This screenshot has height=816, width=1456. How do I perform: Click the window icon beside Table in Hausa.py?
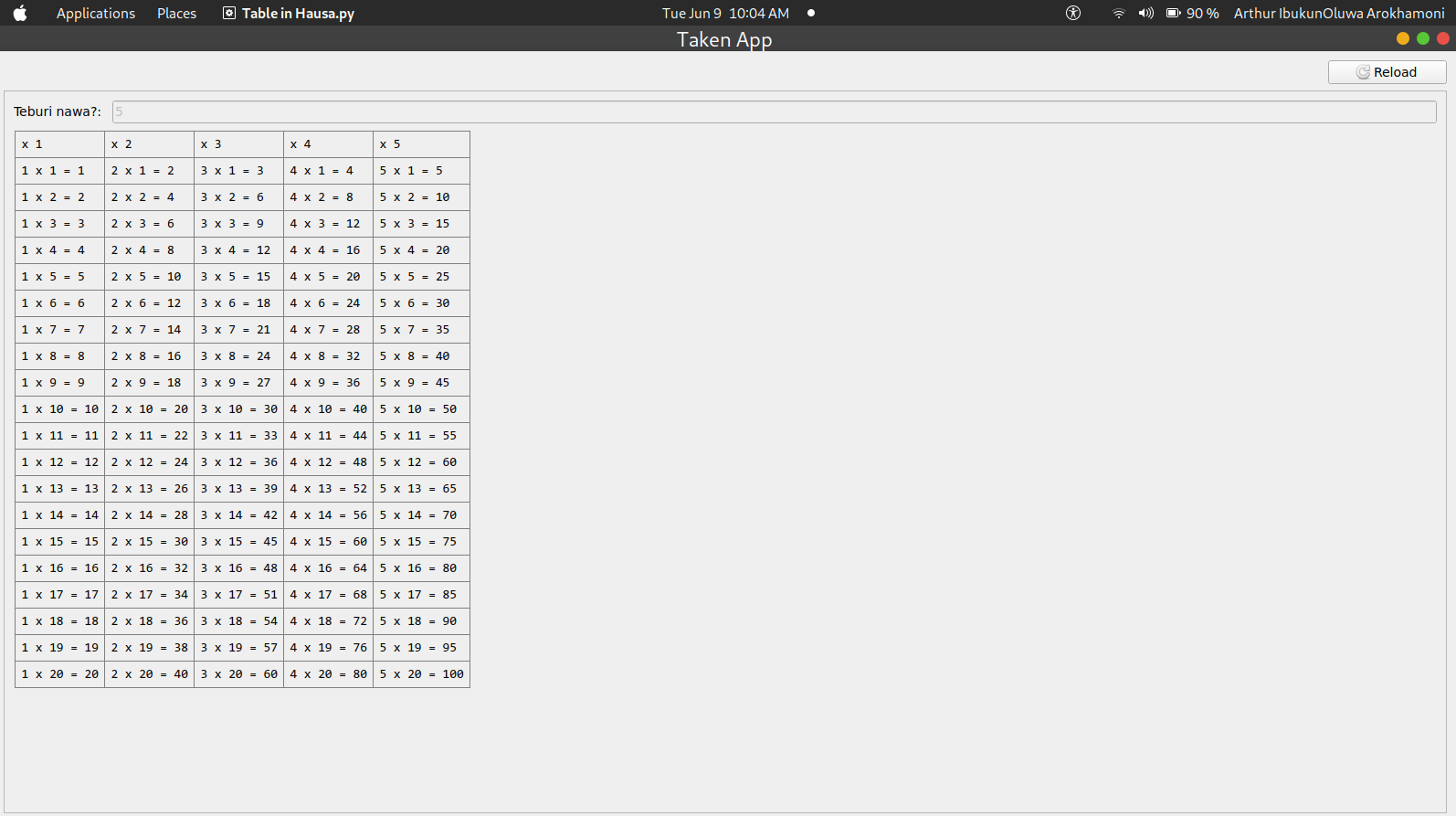coord(229,13)
